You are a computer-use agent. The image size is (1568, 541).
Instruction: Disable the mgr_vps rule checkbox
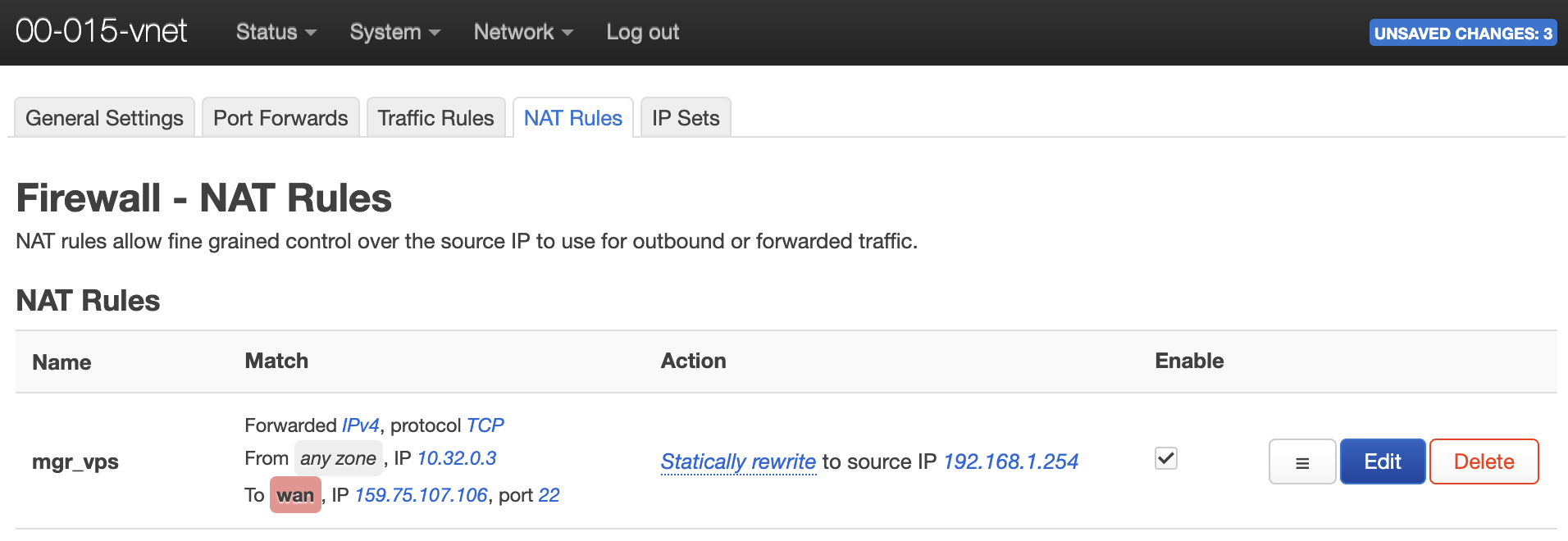[1165, 458]
